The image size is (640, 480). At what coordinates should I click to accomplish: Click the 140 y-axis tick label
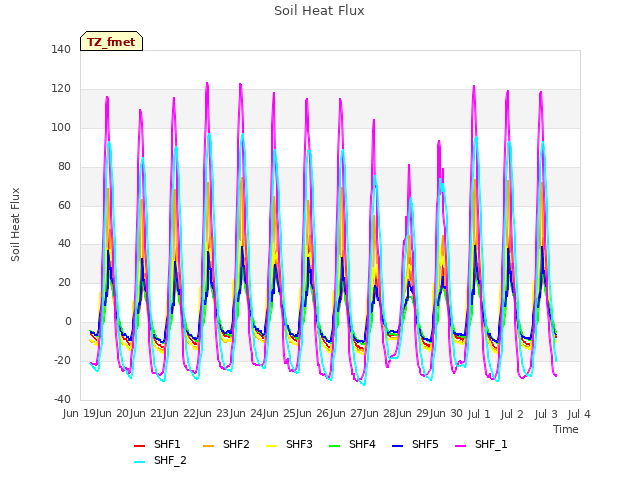tap(61, 49)
